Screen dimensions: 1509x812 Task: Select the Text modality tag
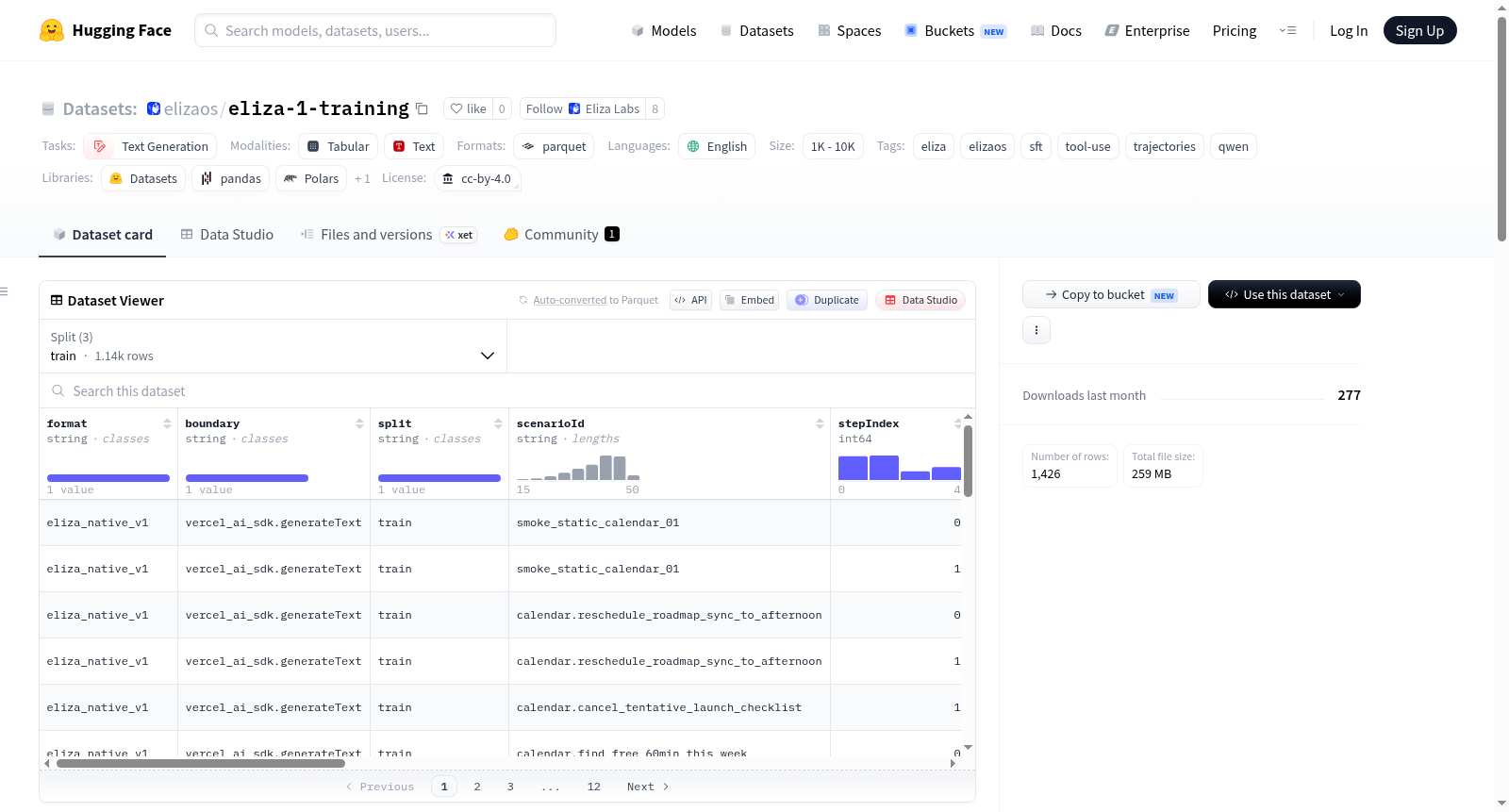point(414,146)
